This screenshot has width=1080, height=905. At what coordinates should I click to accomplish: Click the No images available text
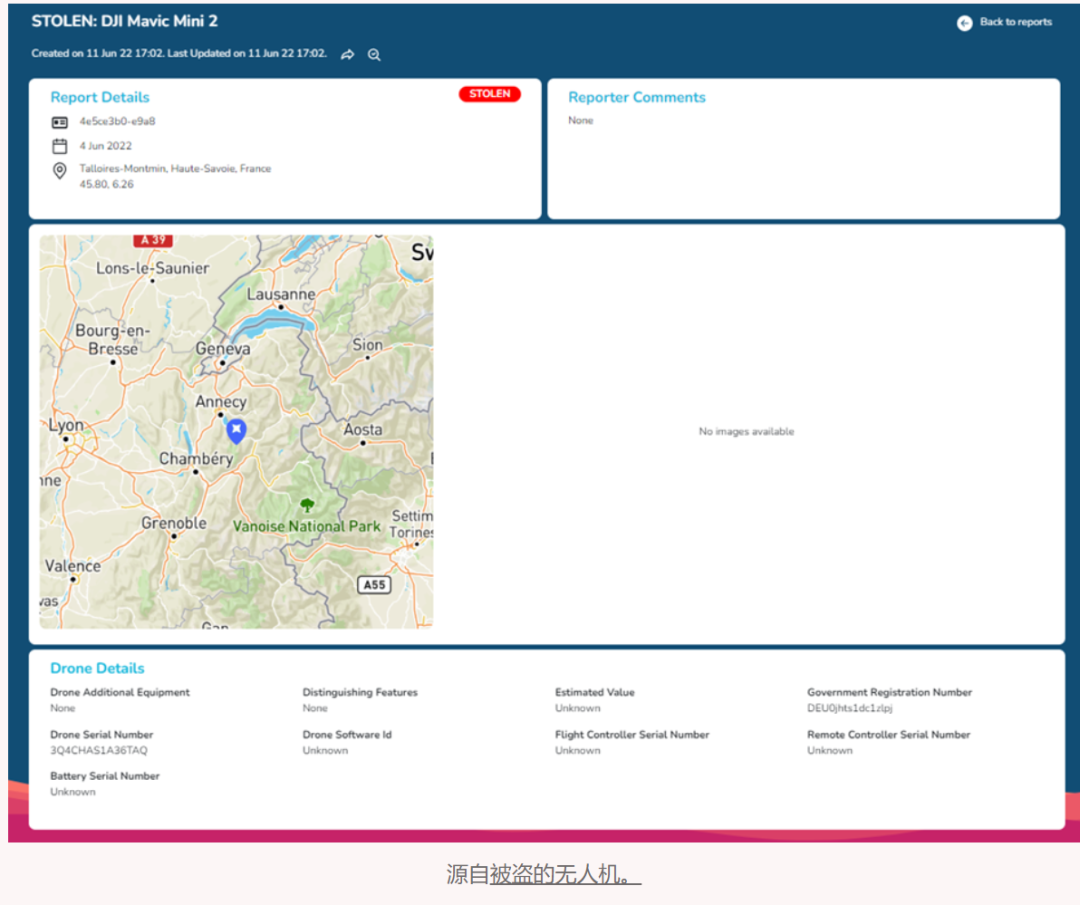pyautogui.click(x=746, y=431)
